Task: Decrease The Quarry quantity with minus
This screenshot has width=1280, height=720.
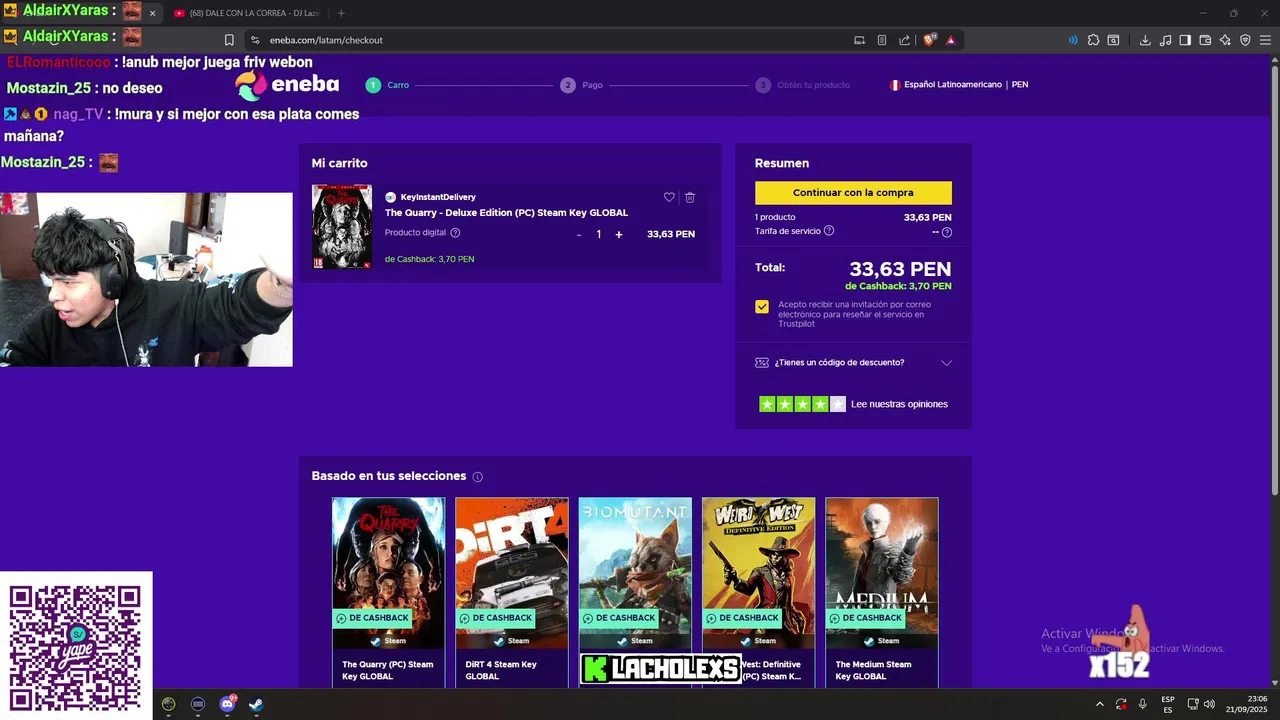Action: point(579,235)
